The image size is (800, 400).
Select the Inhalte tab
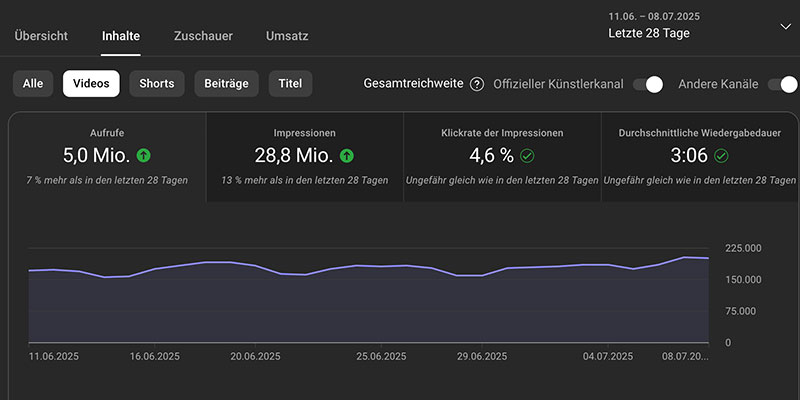(121, 36)
